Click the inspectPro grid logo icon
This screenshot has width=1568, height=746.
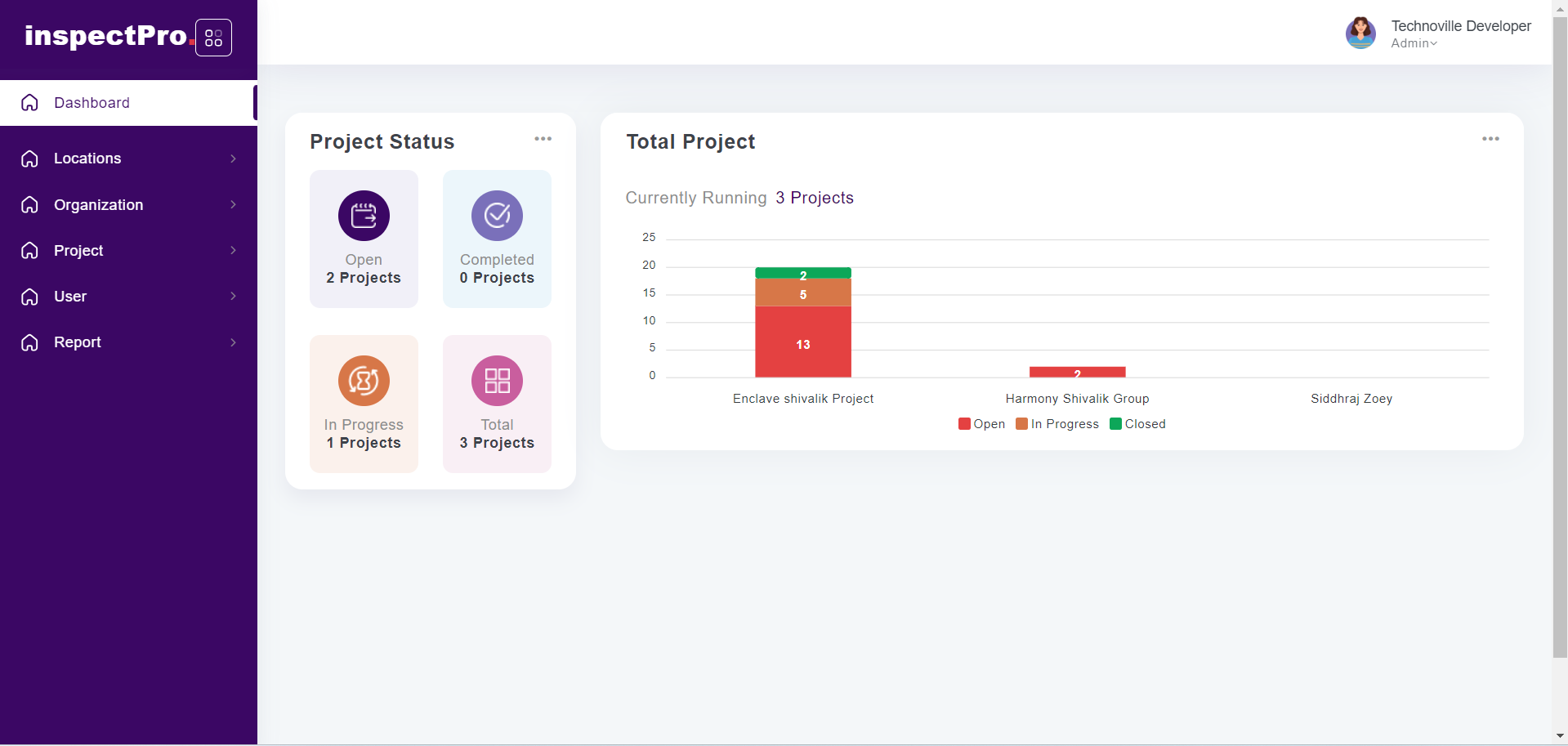(x=213, y=37)
